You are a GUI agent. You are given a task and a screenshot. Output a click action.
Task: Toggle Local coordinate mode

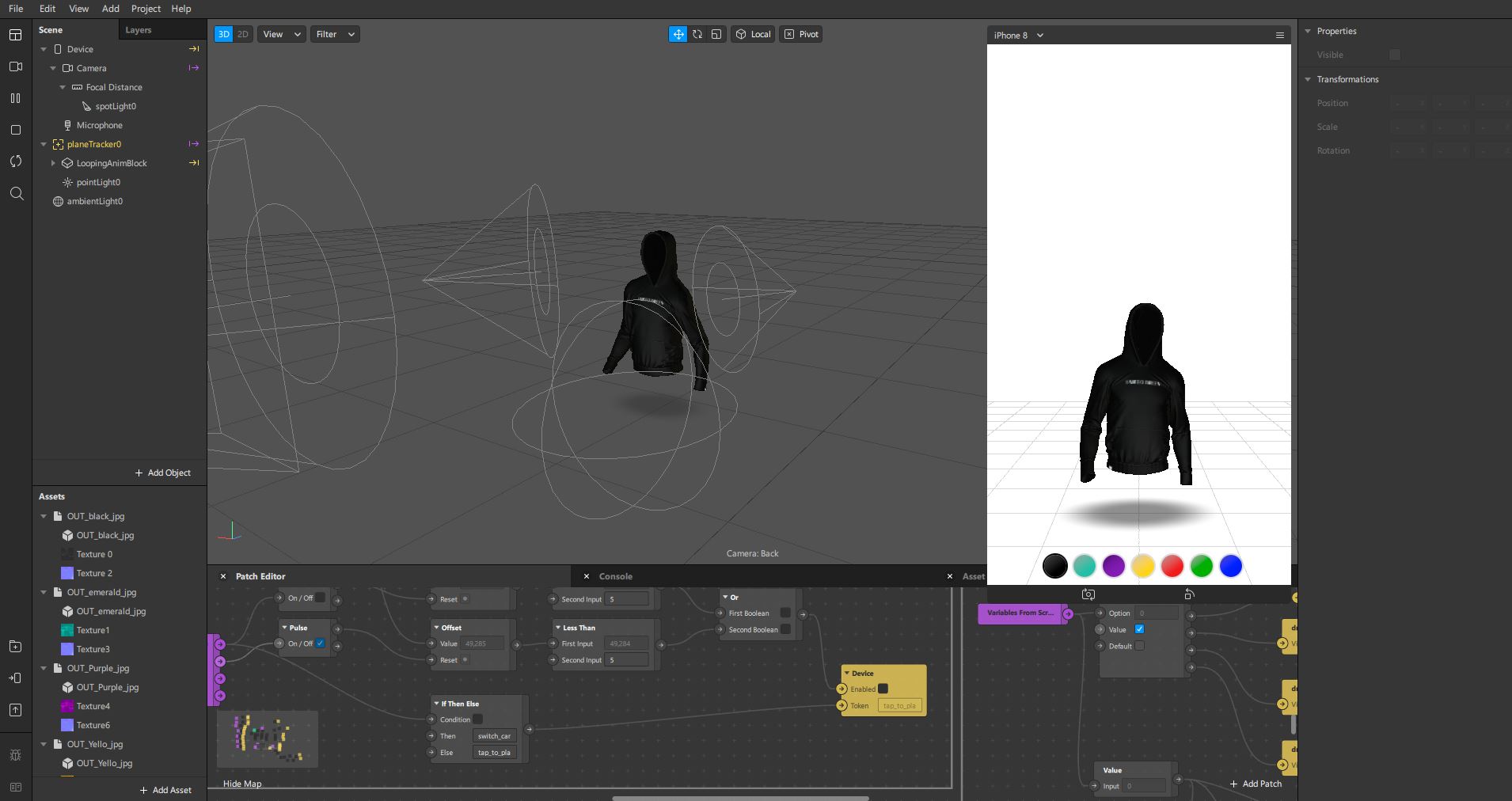tap(753, 34)
